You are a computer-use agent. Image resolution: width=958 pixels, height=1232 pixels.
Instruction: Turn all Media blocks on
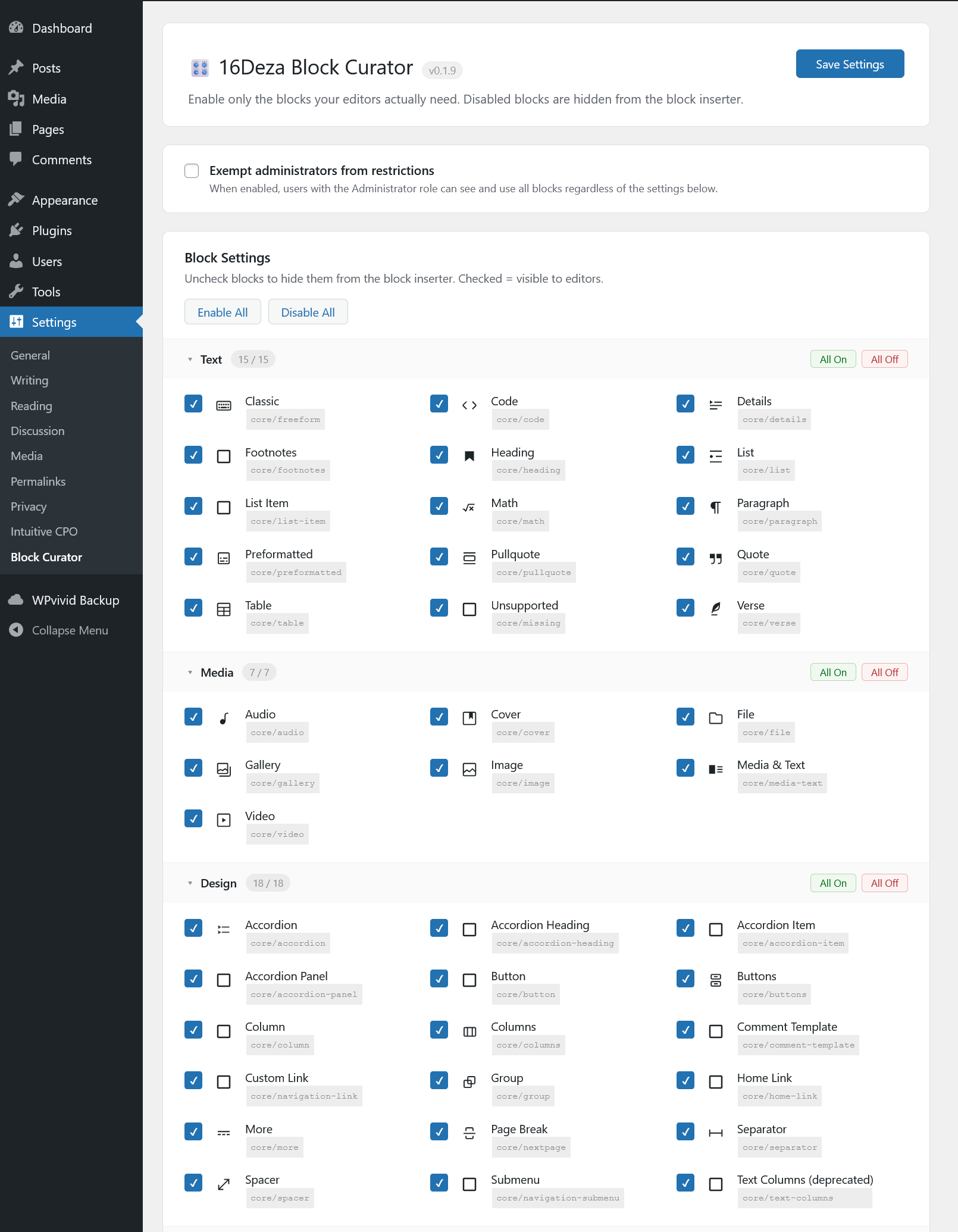point(833,673)
